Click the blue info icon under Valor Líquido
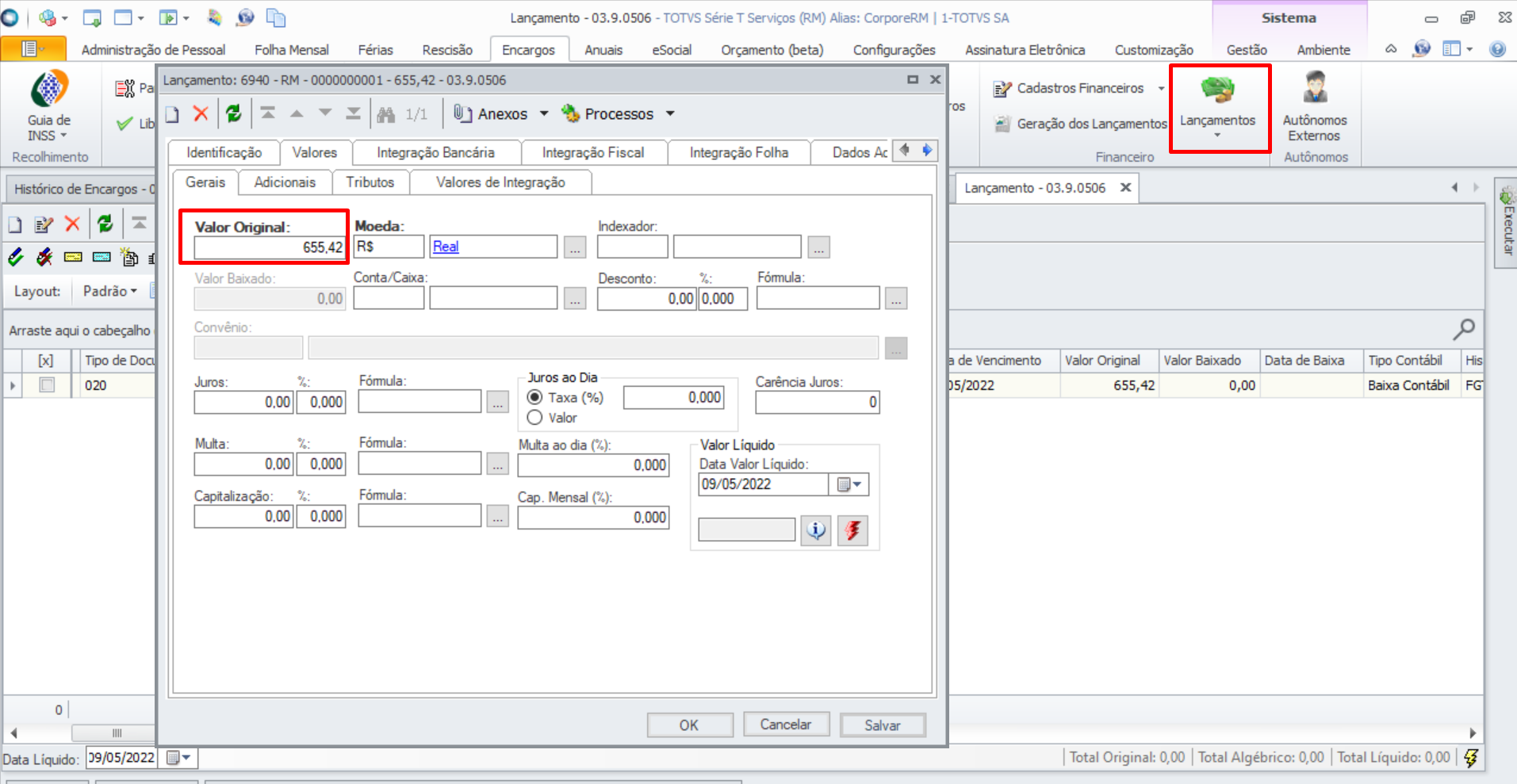 pyautogui.click(x=816, y=530)
